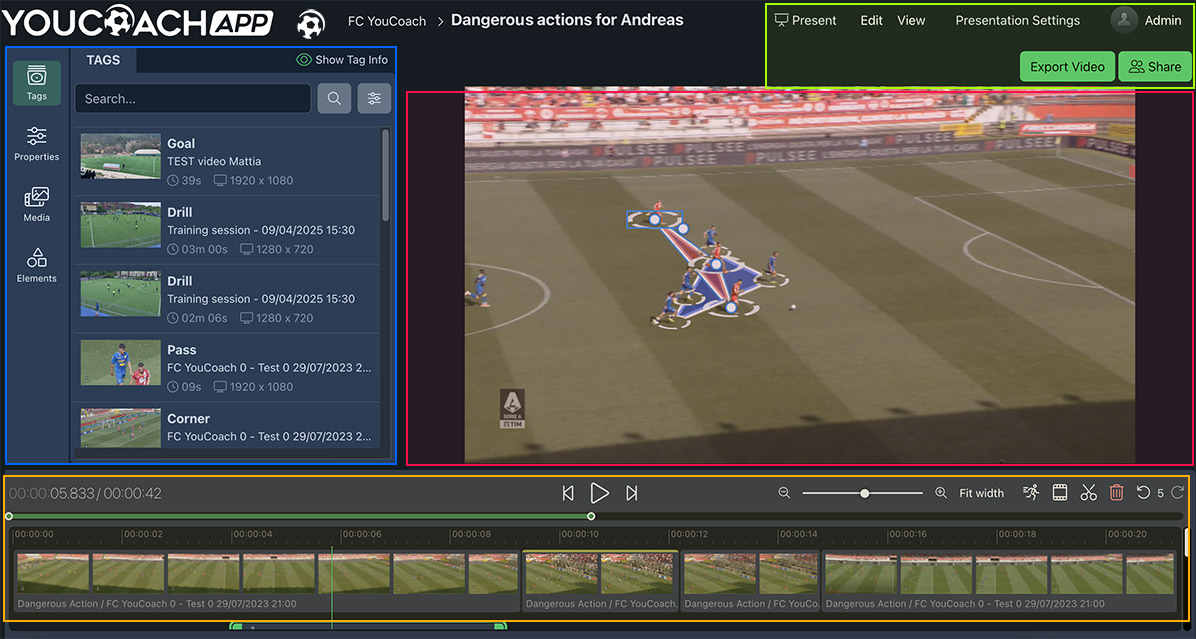Click the video preview canvas
The width and height of the screenshot is (1196, 639).
point(799,275)
